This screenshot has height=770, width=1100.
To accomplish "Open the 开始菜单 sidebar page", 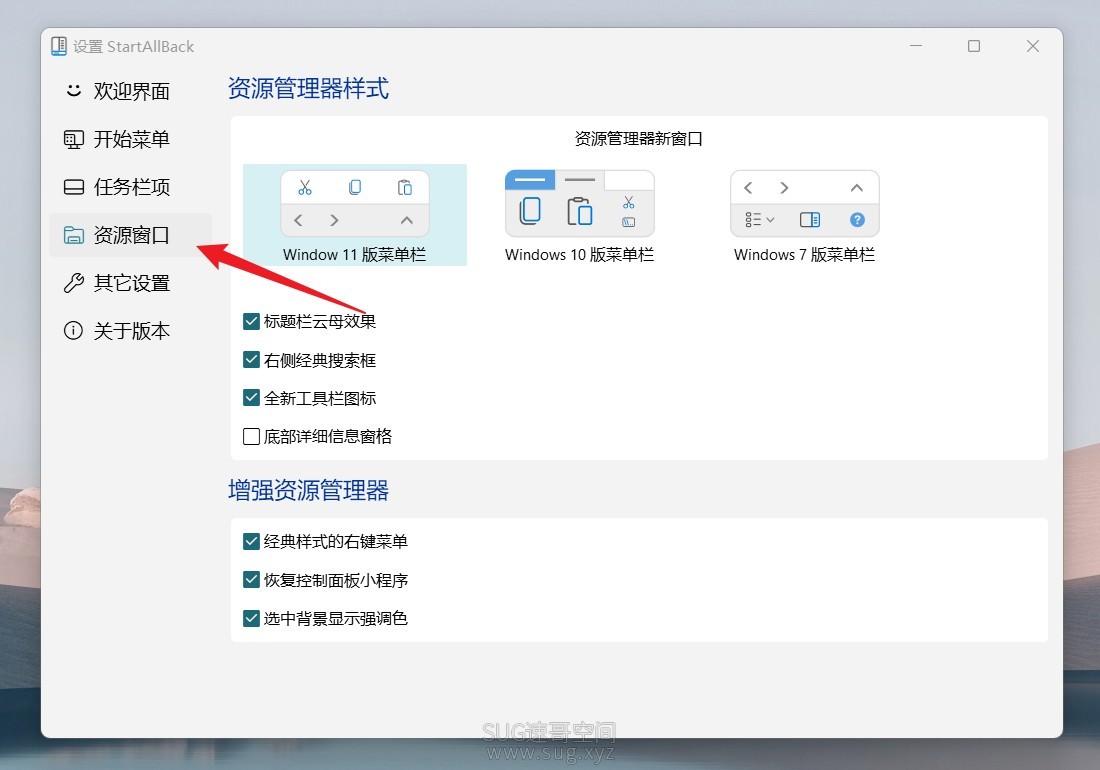I will pos(130,140).
